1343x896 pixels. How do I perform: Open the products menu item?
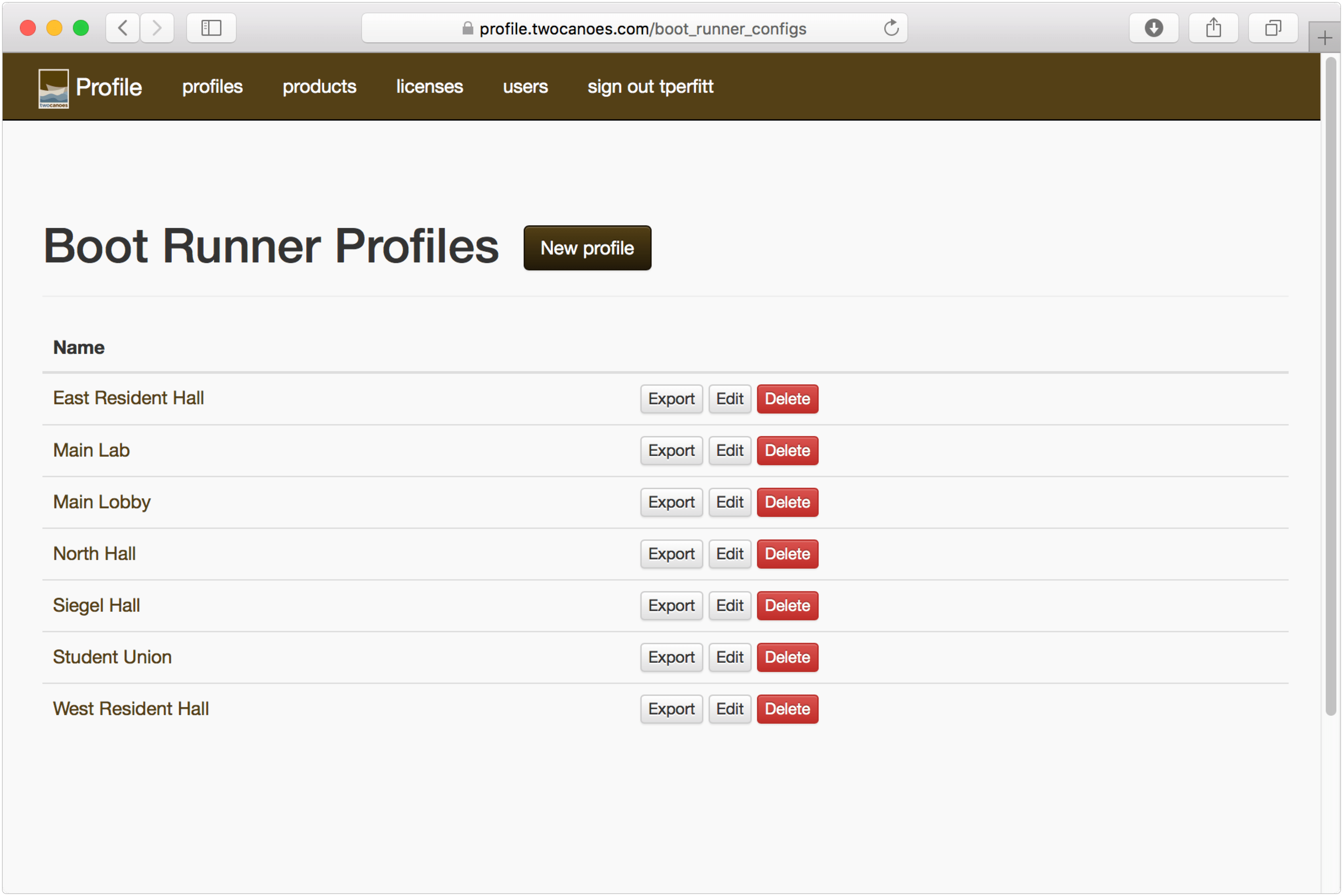pyautogui.click(x=319, y=87)
